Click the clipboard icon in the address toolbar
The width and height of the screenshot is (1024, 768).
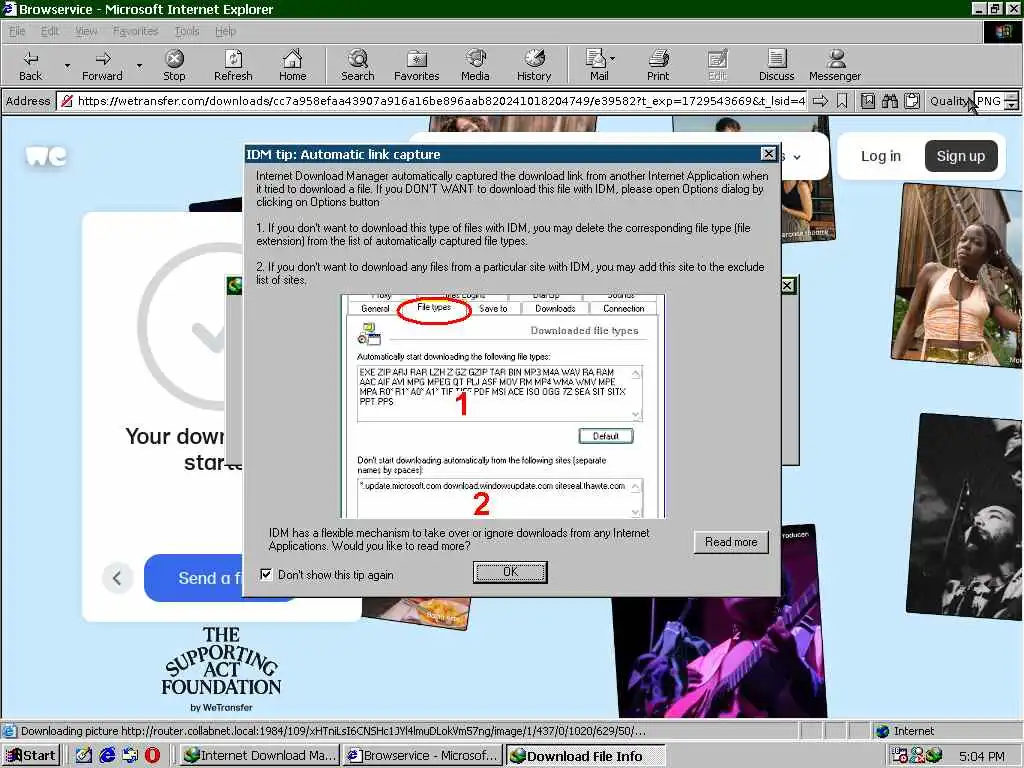912,101
